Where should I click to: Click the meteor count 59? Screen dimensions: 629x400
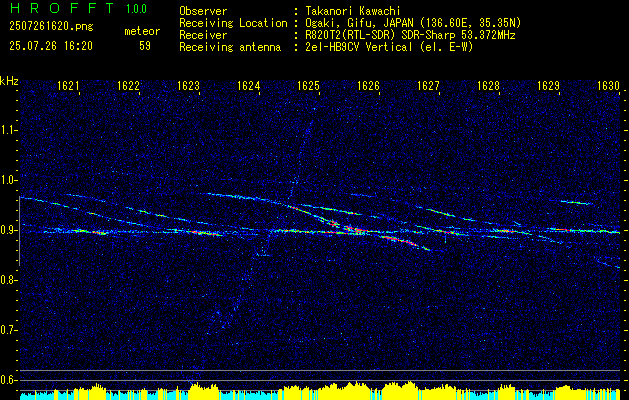tap(145, 46)
